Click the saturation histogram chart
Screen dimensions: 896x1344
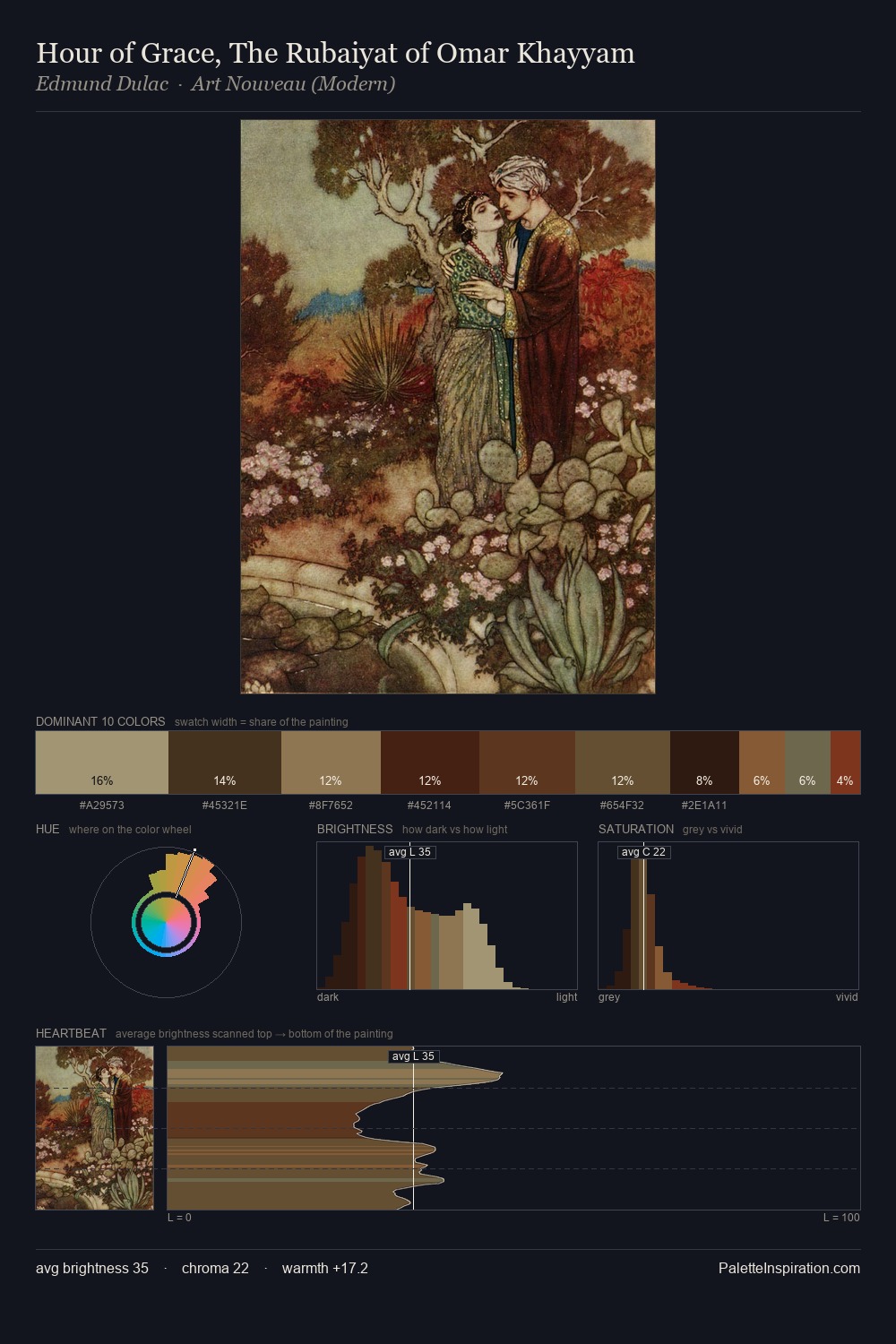(x=728, y=916)
